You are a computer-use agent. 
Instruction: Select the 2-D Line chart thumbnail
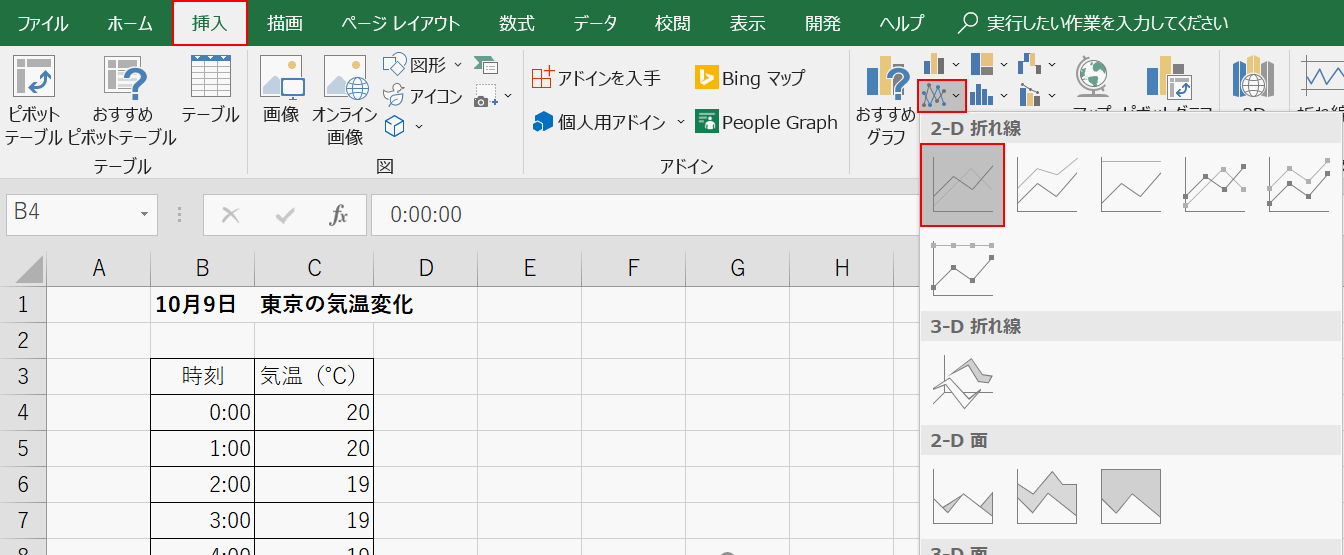coord(962,185)
